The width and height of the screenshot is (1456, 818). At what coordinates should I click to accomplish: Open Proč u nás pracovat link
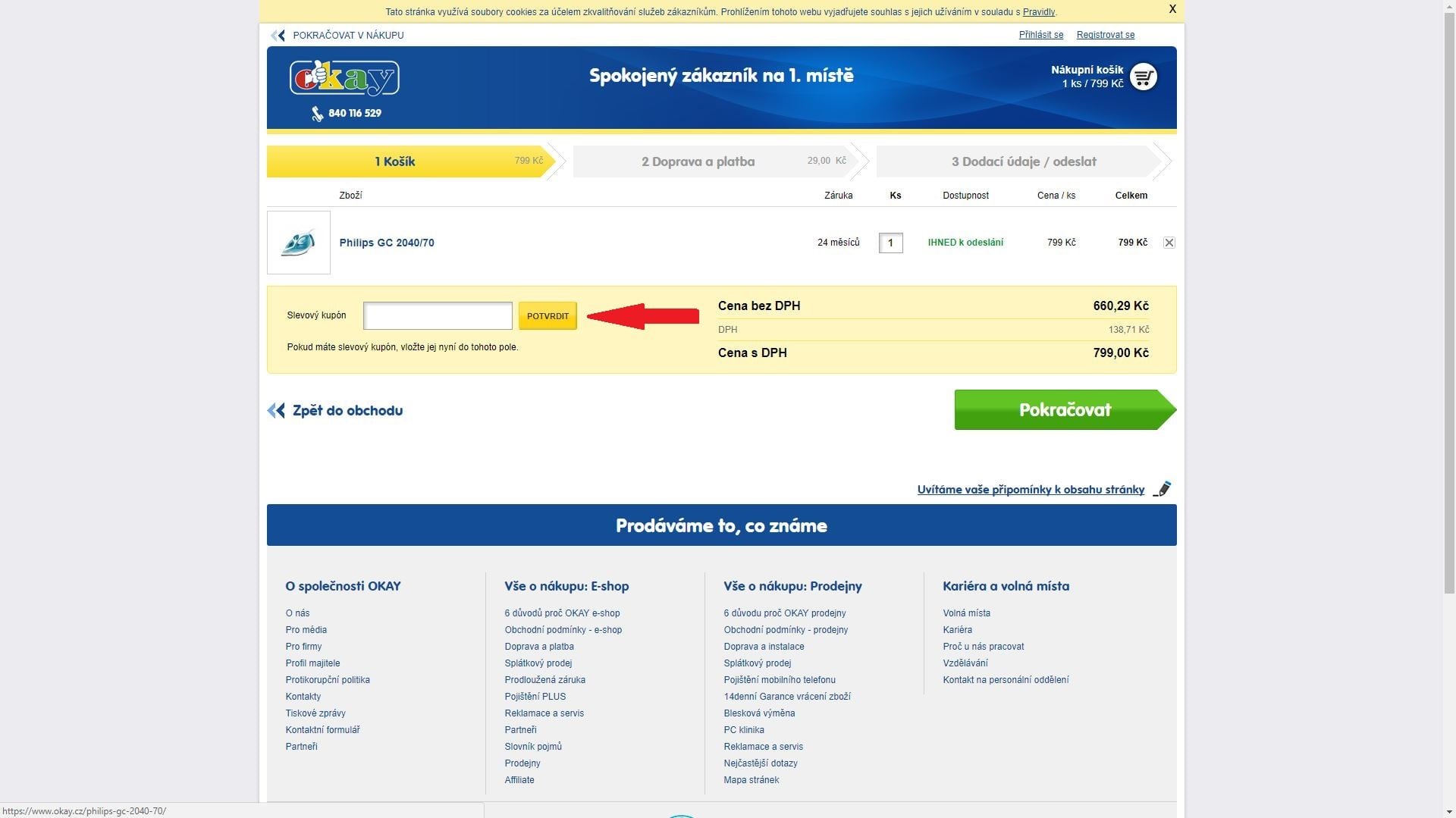tap(983, 647)
